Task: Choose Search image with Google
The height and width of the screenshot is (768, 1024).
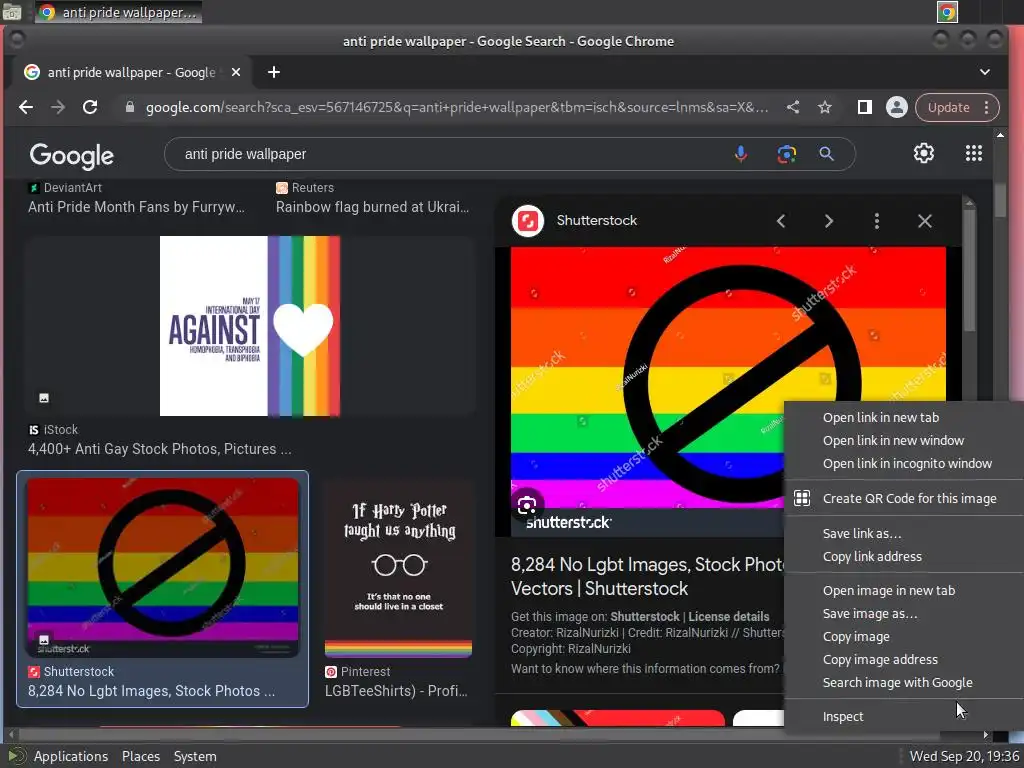Action: coord(897,682)
